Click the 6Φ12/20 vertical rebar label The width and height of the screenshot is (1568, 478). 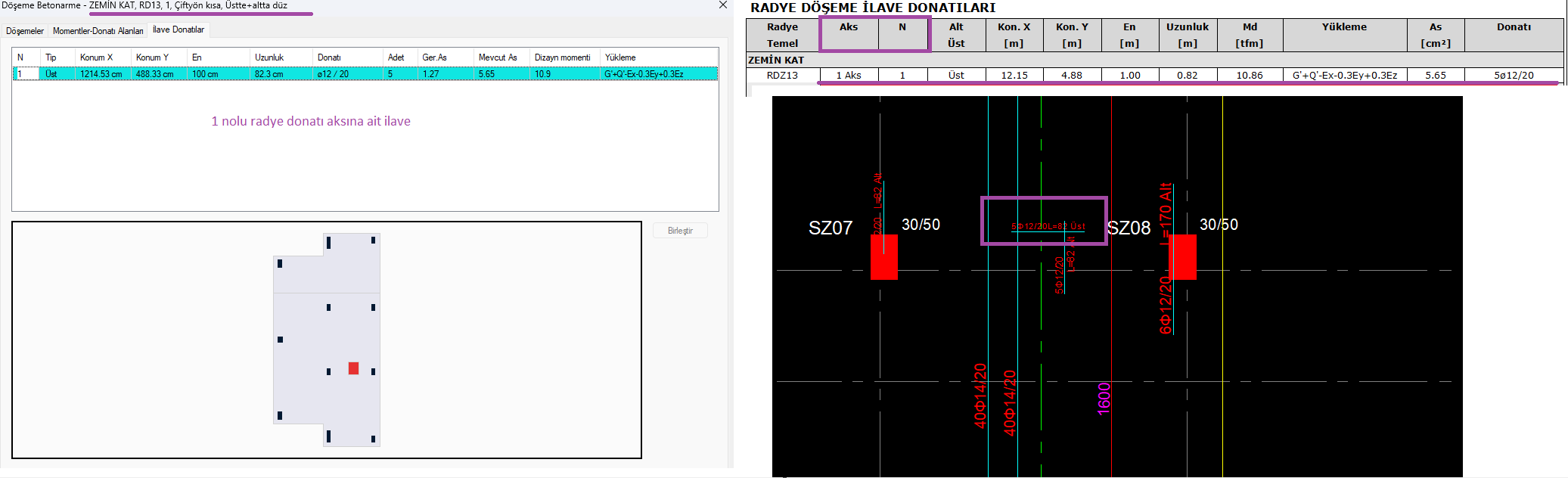click(1165, 305)
